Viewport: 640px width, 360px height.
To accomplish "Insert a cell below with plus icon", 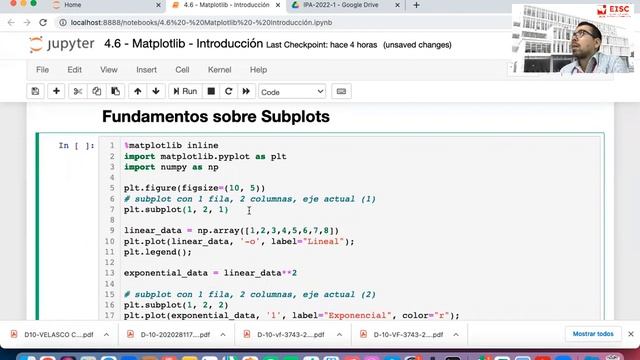I will [x=56, y=91].
